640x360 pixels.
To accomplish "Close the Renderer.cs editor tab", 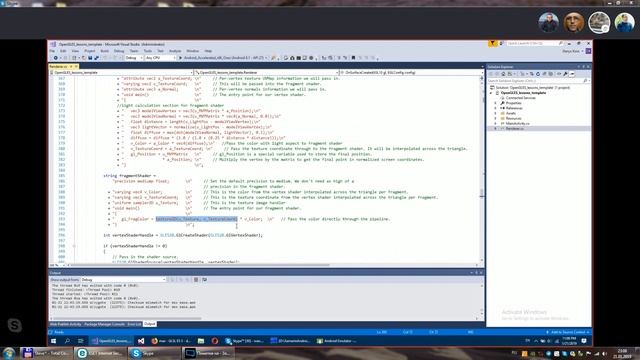I will pos(76,66).
